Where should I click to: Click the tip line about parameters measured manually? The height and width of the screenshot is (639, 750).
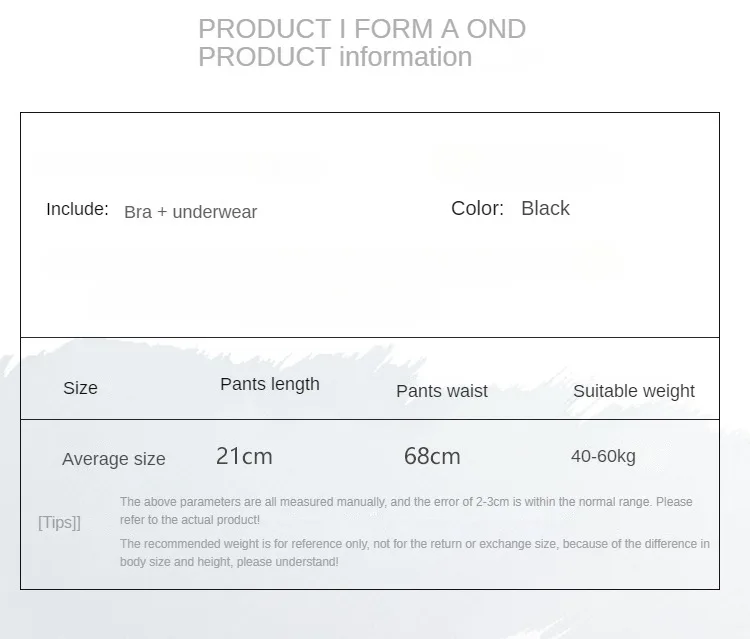[x=405, y=502]
